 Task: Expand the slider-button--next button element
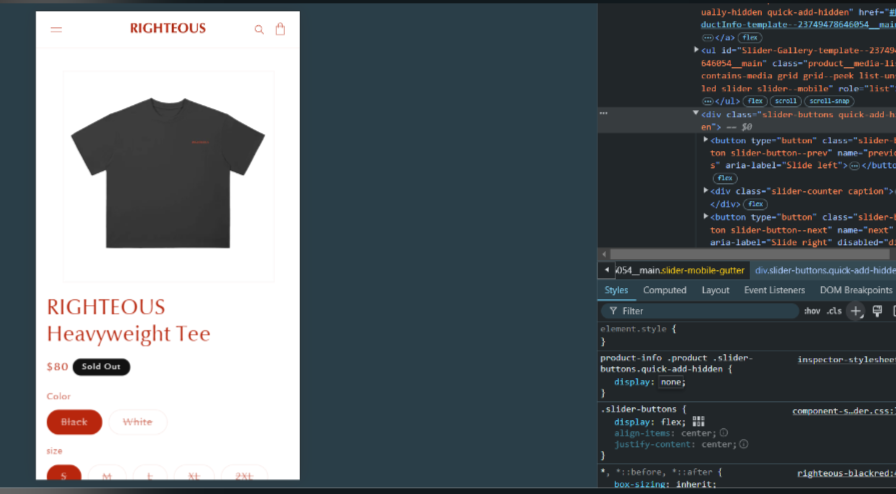pos(706,217)
